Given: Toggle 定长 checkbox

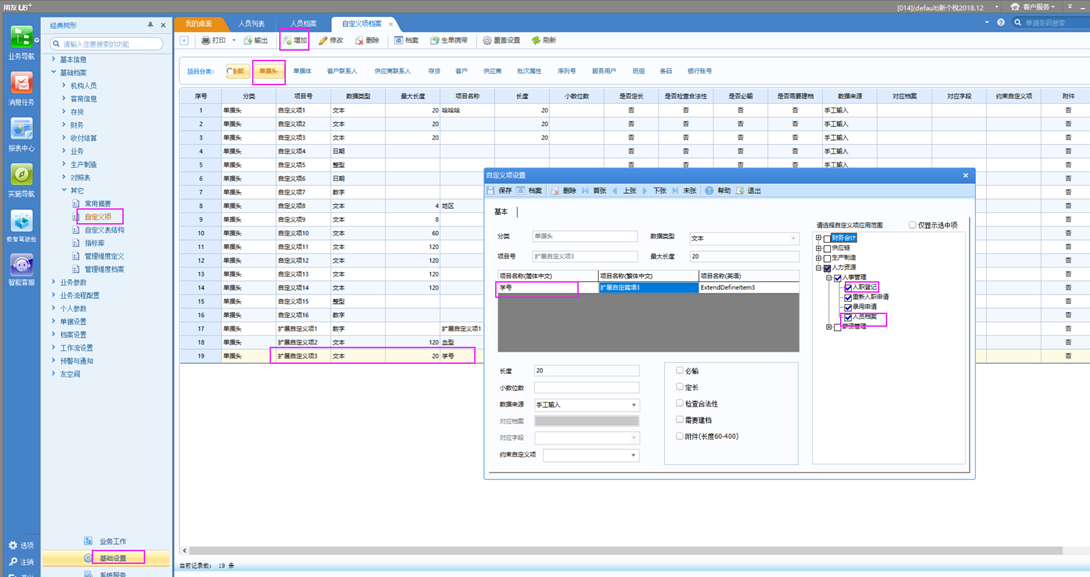Looking at the screenshot, I should tap(680, 387).
